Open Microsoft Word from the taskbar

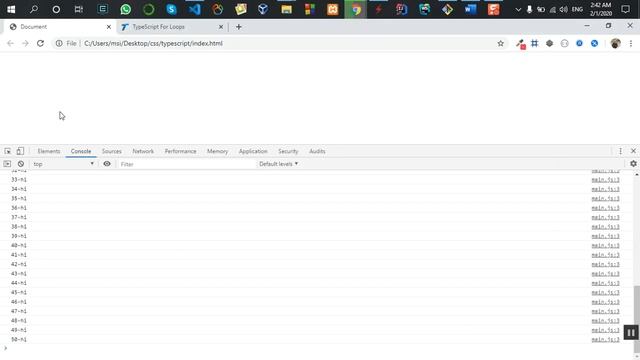tap(470, 9)
